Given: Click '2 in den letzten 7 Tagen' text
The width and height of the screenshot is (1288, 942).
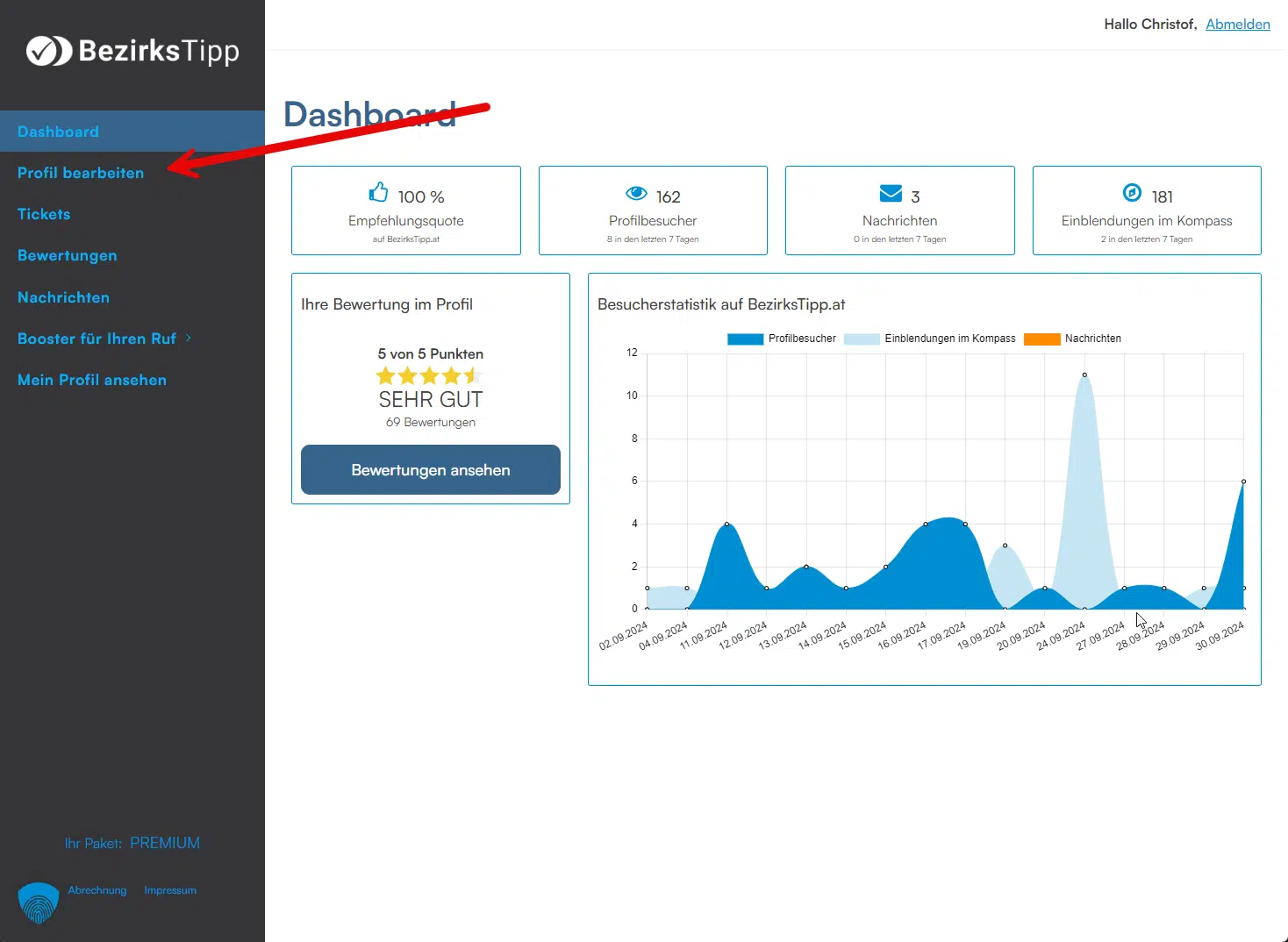Looking at the screenshot, I should pyautogui.click(x=1147, y=239).
